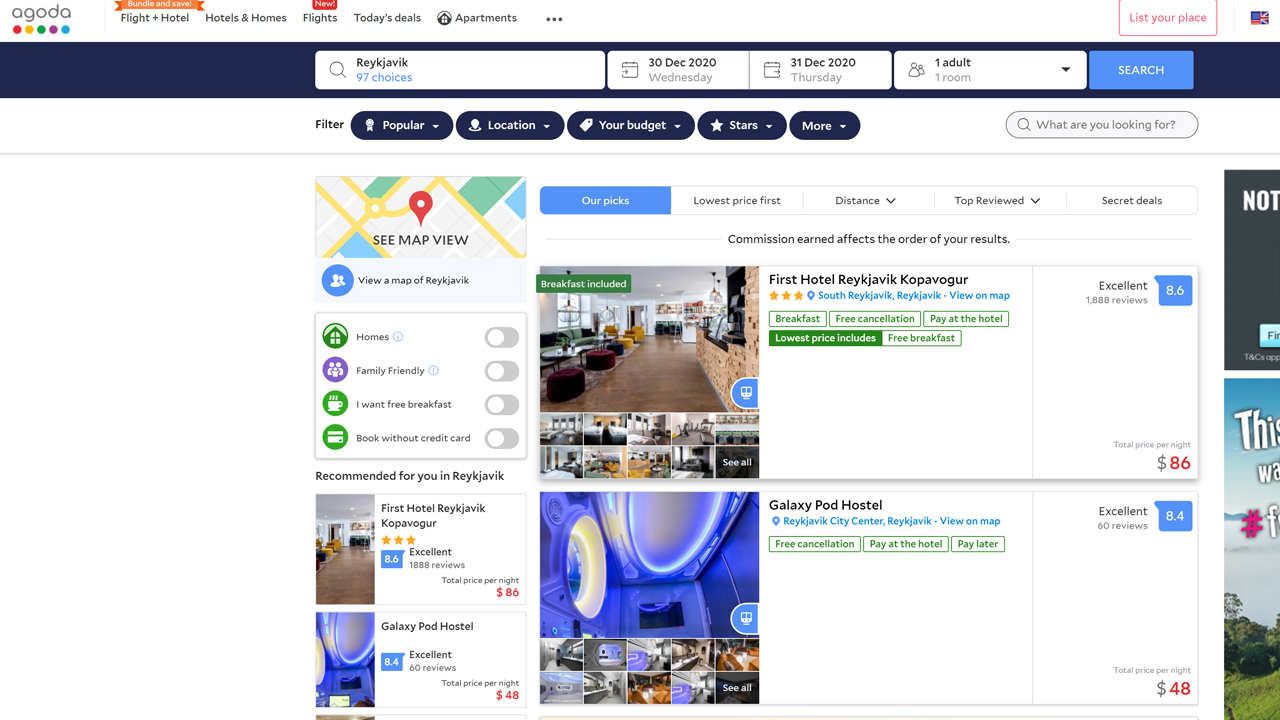Click the check-out calendar icon
This screenshot has width=1280, height=720.
tap(772, 70)
